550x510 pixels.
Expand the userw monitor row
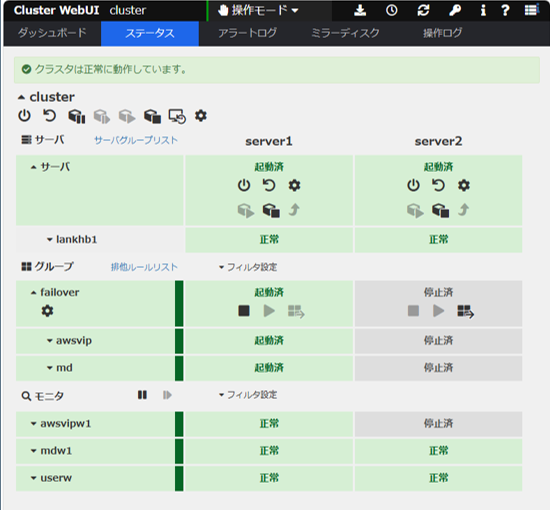pos(33,478)
